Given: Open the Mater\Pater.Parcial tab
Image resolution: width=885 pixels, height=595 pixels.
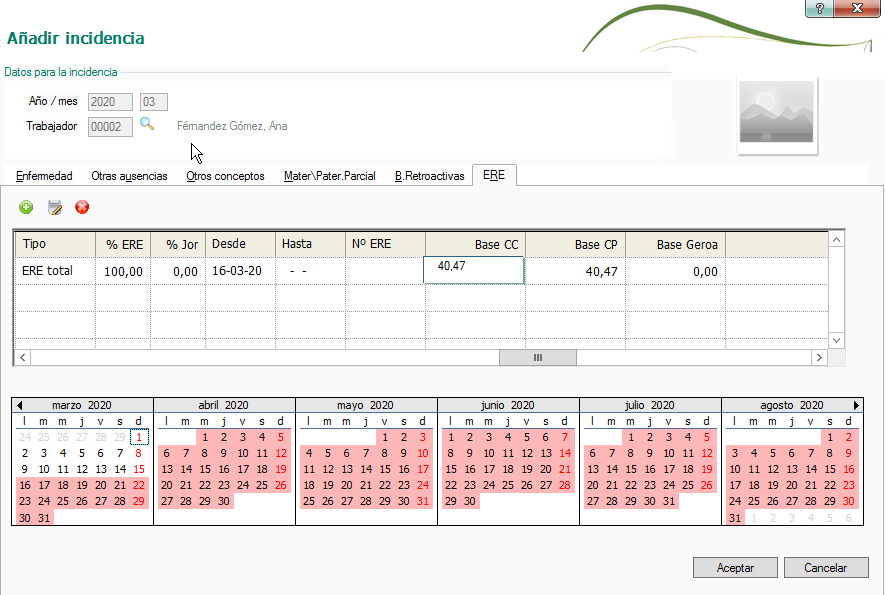Looking at the screenshot, I should [330, 176].
